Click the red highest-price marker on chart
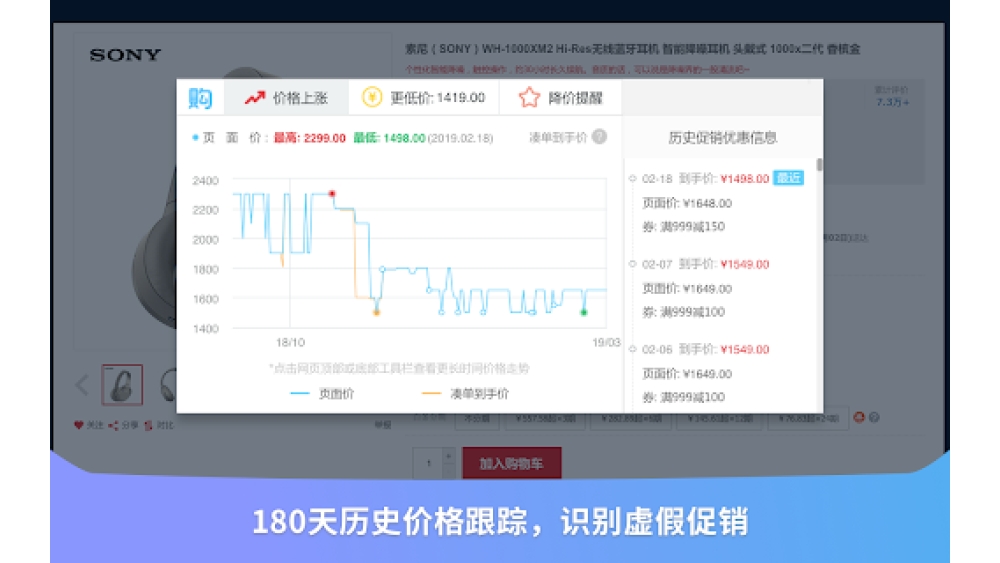This screenshot has height=563, width=1000. tap(332, 193)
